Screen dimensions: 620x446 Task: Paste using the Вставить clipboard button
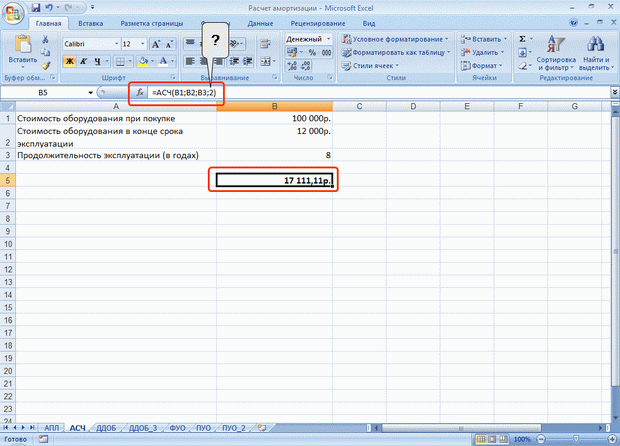pyautogui.click(x=23, y=49)
